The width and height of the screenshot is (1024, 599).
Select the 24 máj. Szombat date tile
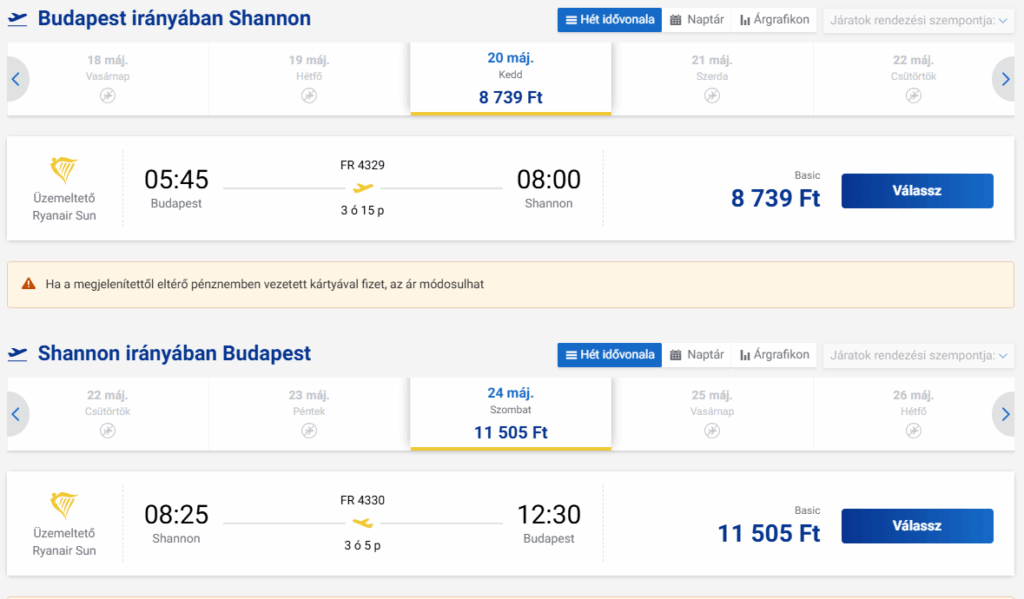(x=511, y=414)
